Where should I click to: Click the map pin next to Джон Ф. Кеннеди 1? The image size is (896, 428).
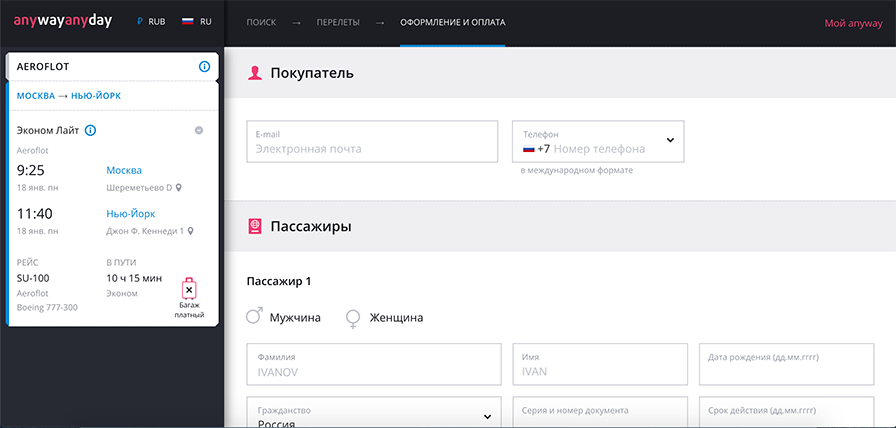pos(190,231)
